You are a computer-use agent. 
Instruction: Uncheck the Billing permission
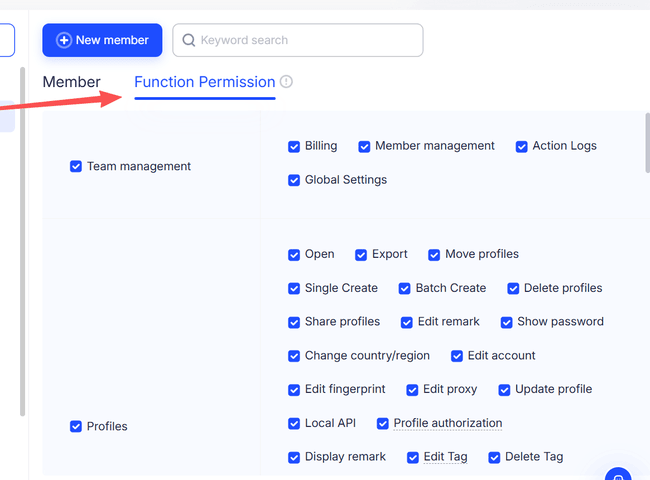[x=294, y=147]
